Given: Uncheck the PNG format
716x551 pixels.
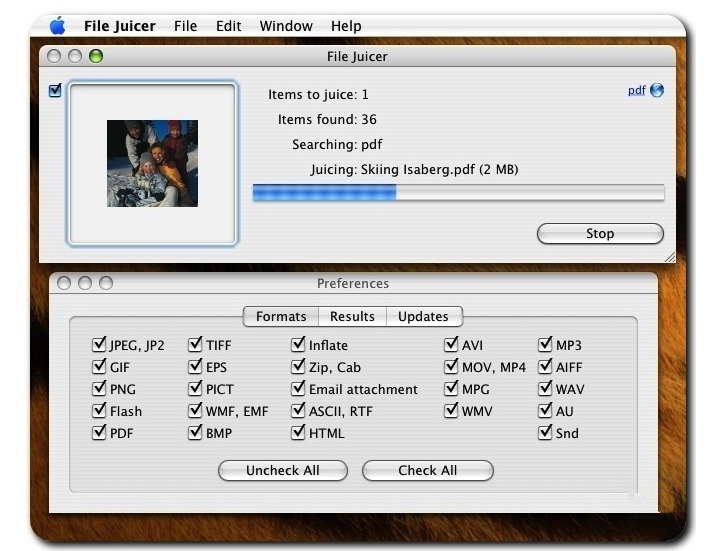Looking at the screenshot, I should [x=99, y=388].
